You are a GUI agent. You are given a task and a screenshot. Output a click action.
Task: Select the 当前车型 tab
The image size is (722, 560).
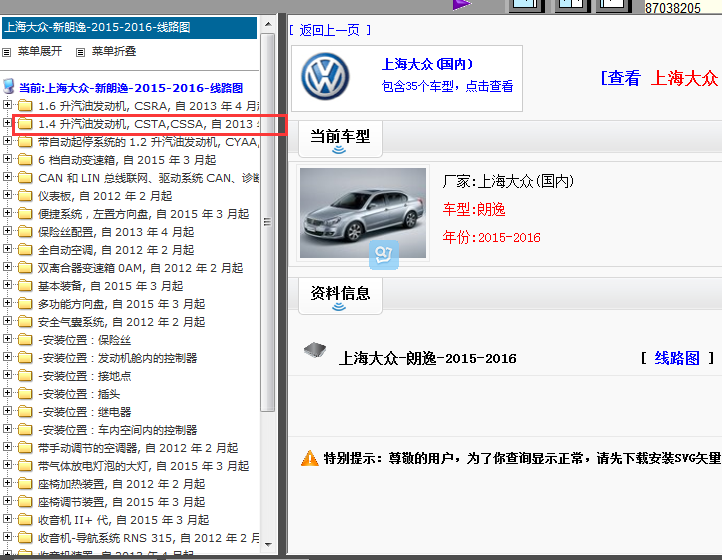tap(340, 139)
